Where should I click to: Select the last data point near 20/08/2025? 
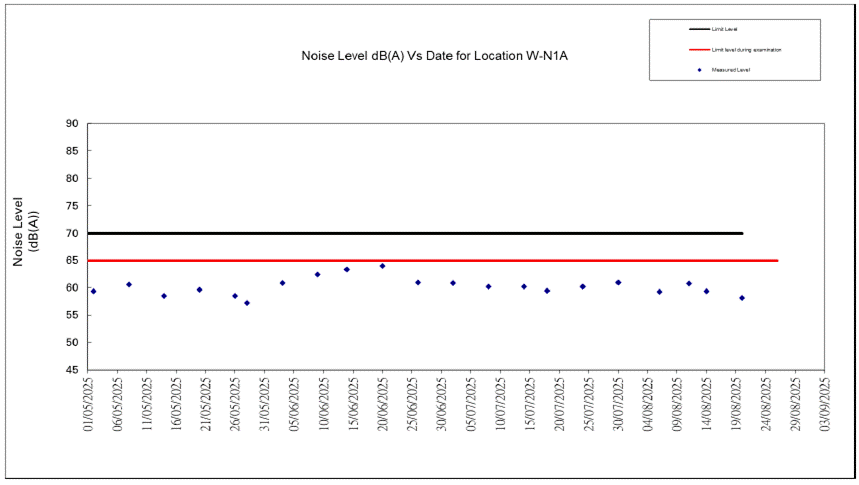click(742, 298)
